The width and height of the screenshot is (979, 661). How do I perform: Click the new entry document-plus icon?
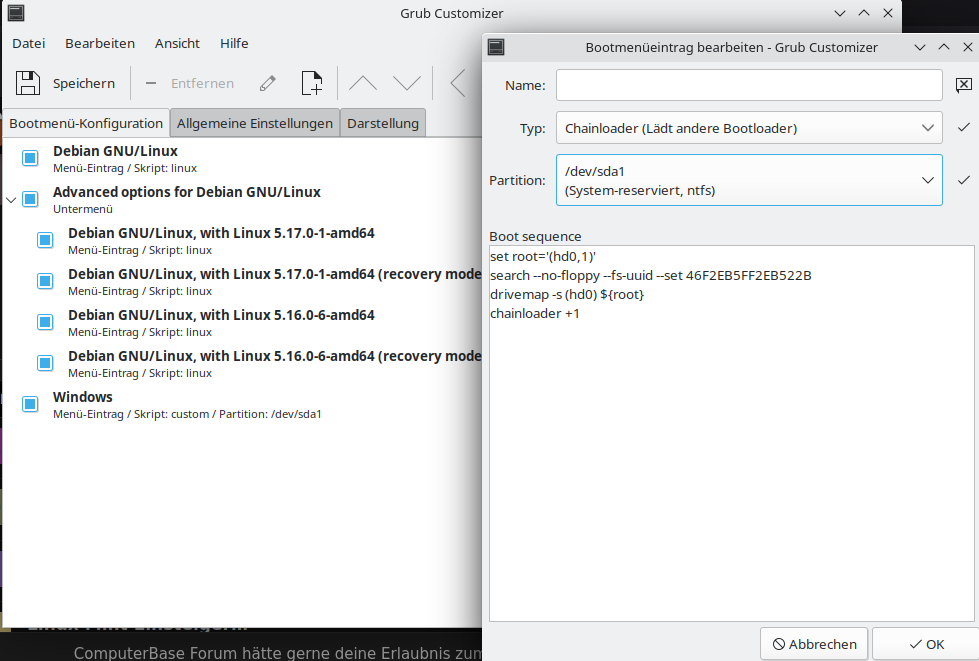click(312, 83)
